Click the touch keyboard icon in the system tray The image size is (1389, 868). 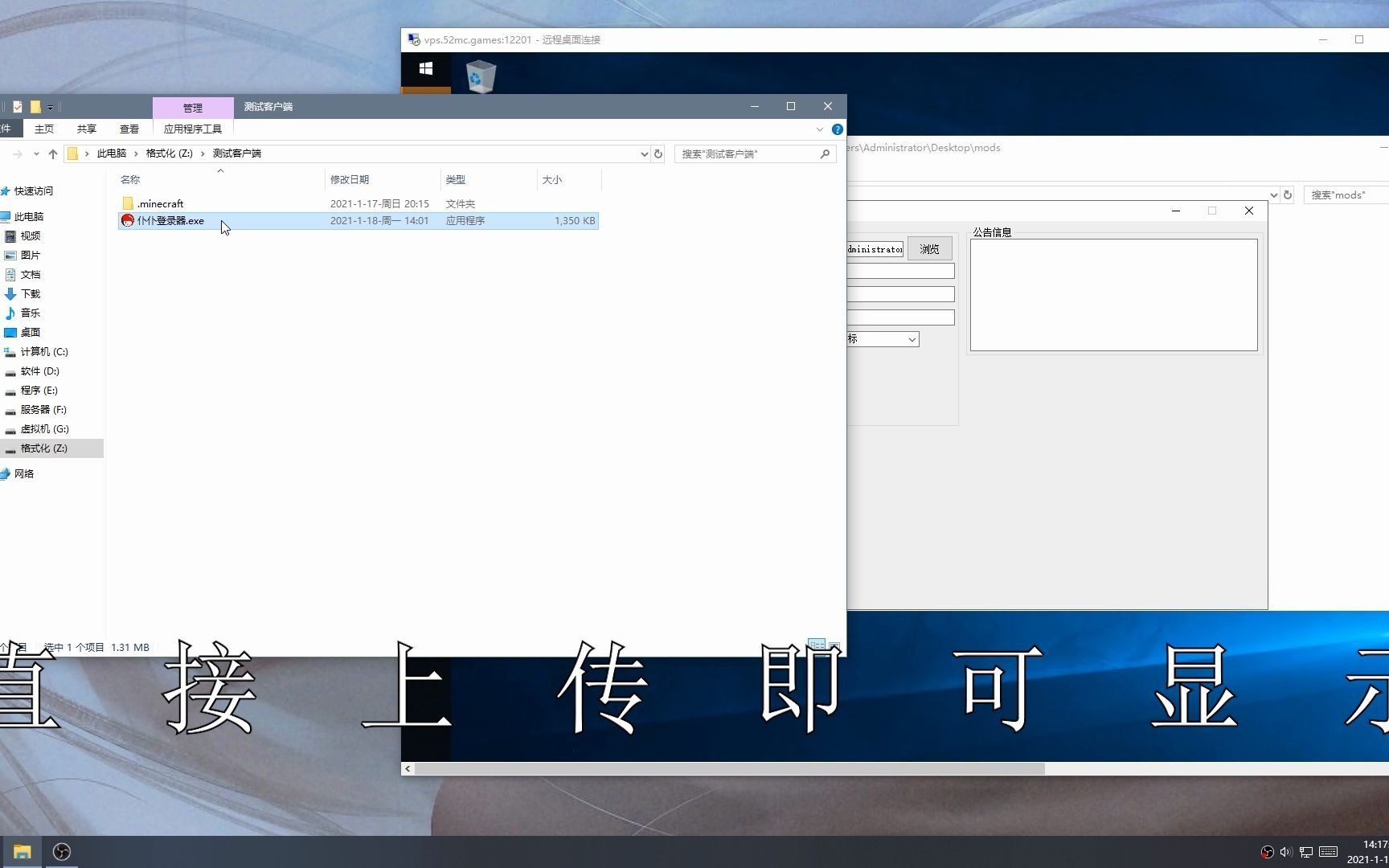(1329, 852)
